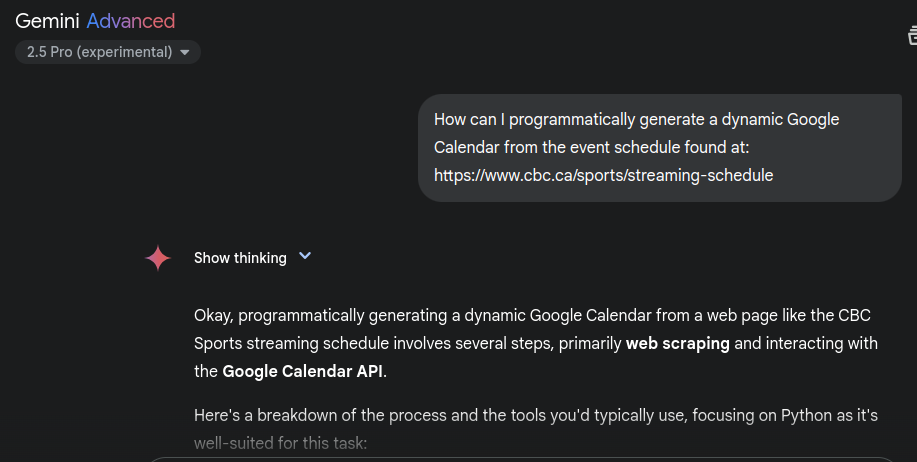
Task: Click the cbc.ca streaming-schedule URL in the prompt
Action: pyautogui.click(x=604, y=175)
